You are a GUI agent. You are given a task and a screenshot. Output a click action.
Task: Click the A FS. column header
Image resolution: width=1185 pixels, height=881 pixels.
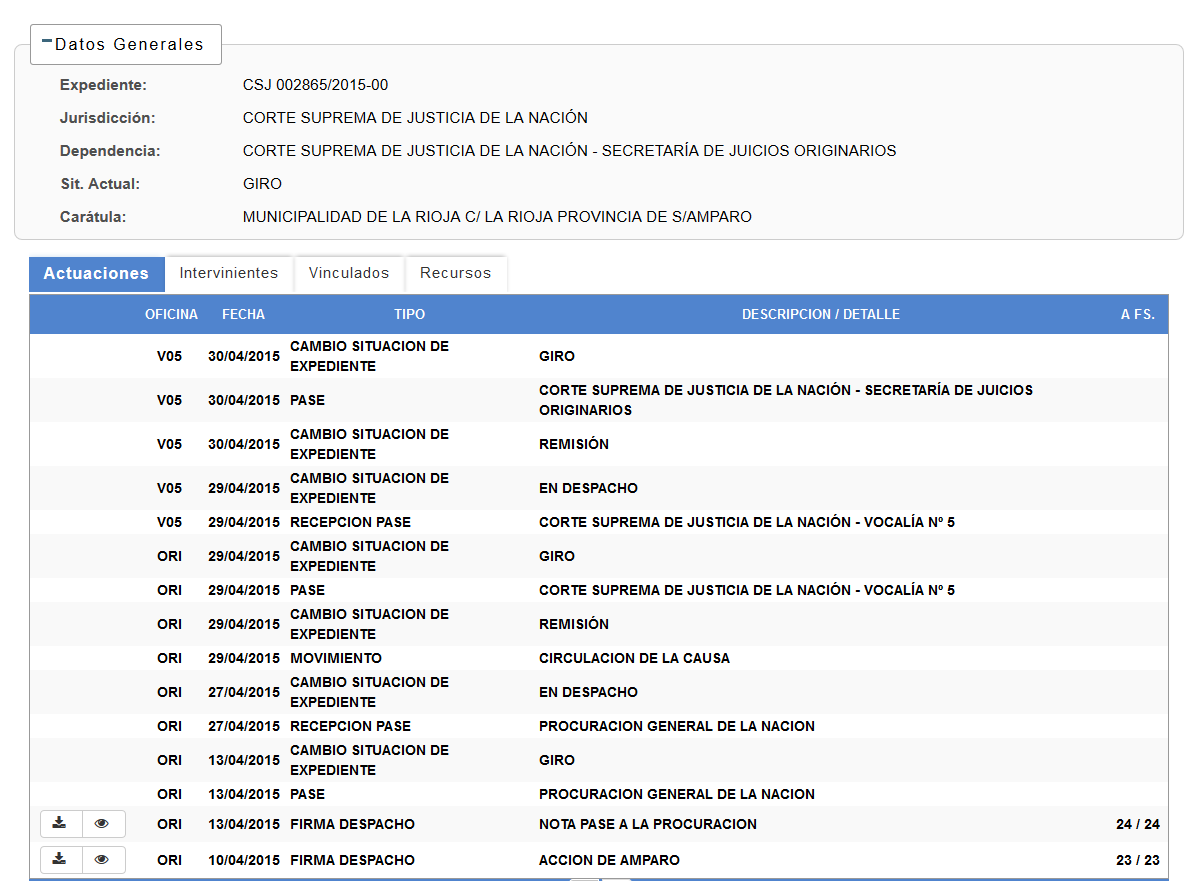[x=1137, y=314]
